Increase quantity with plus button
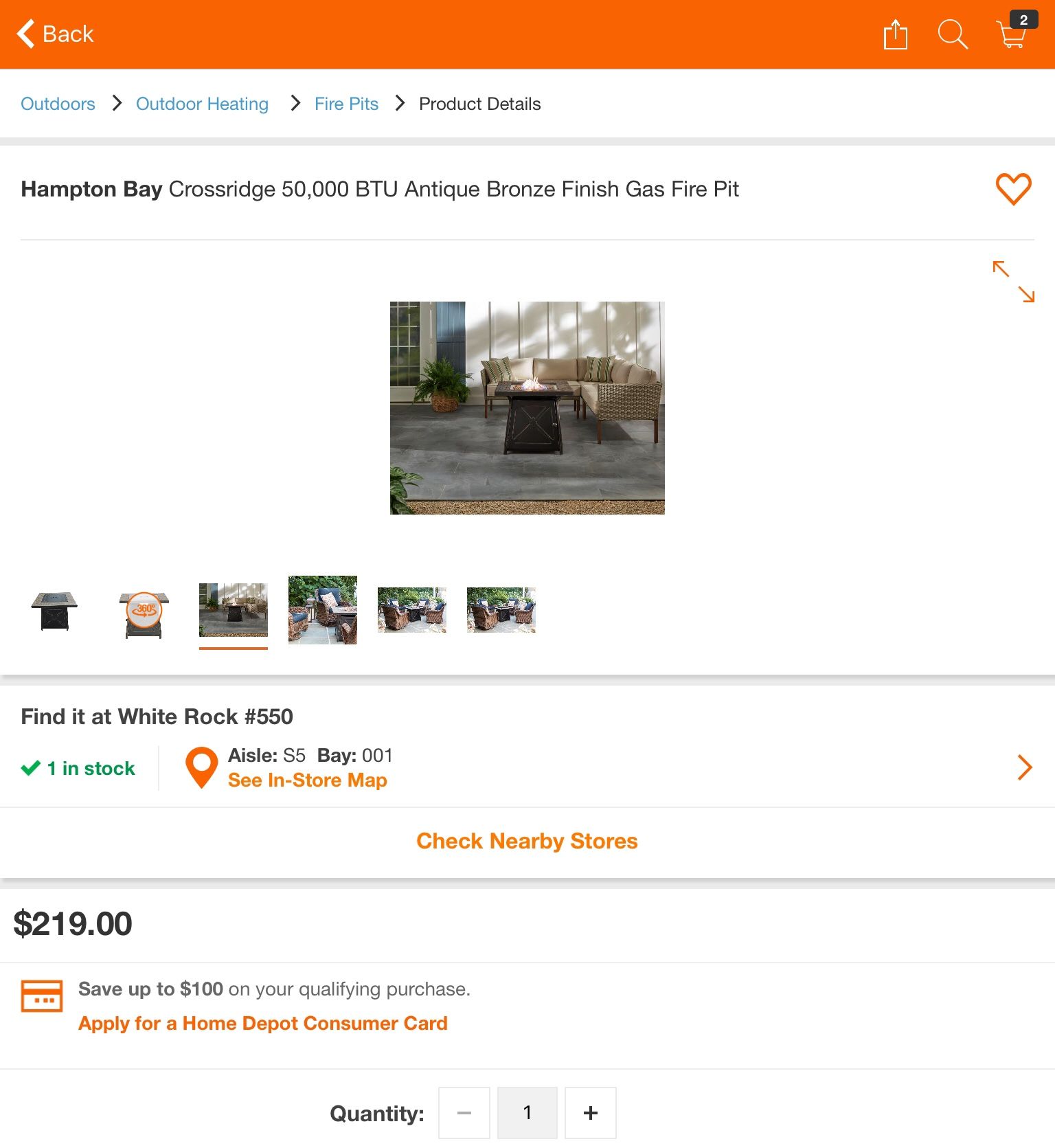Screen dimensions: 1055x1148 coord(591,1113)
